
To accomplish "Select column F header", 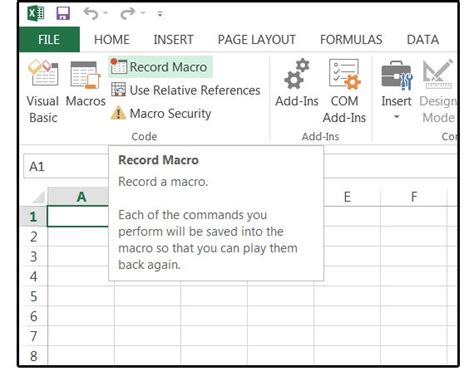I will (x=414, y=197).
